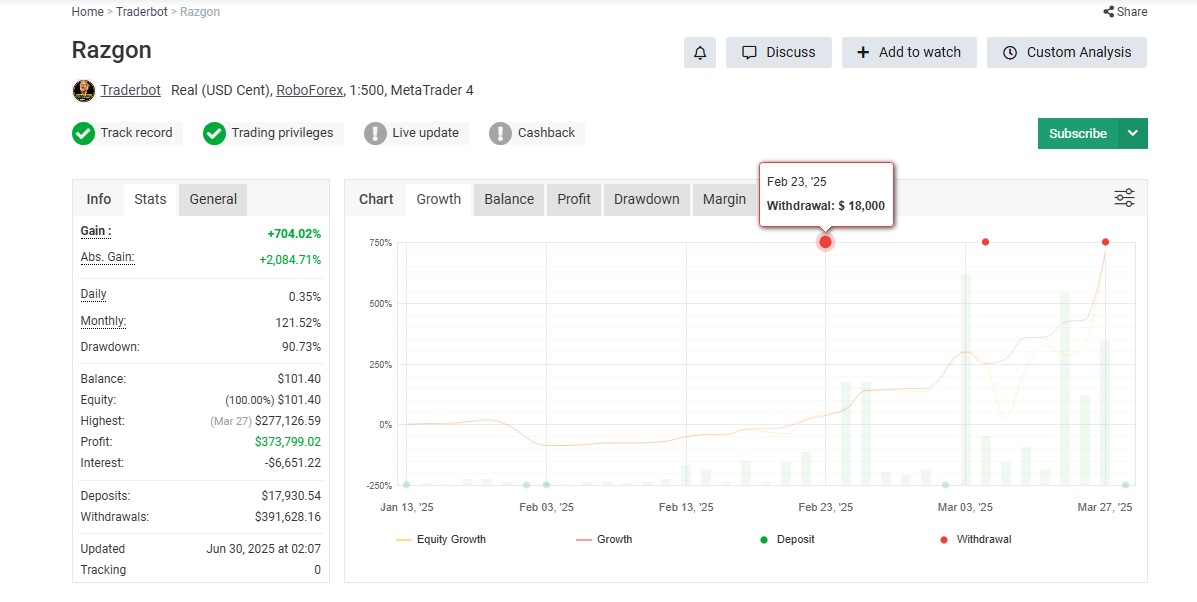
Task: Click the exclamation icon beside Live update
Action: pos(376,134)
